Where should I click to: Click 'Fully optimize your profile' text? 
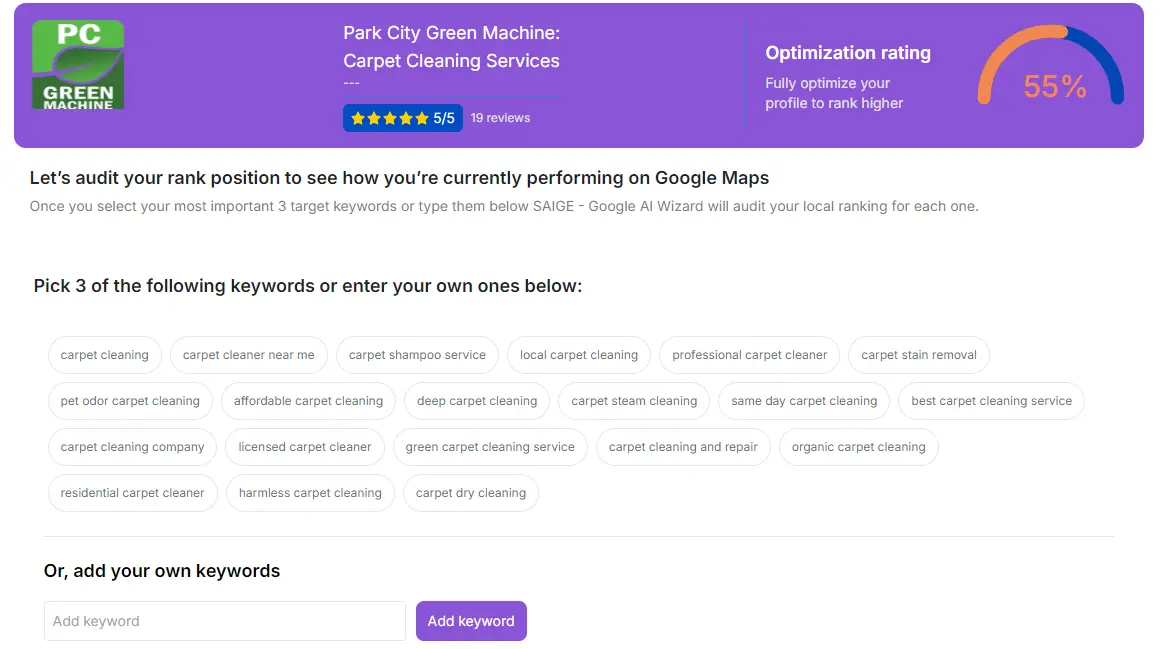pyautogui.click(x=834, y=93)
